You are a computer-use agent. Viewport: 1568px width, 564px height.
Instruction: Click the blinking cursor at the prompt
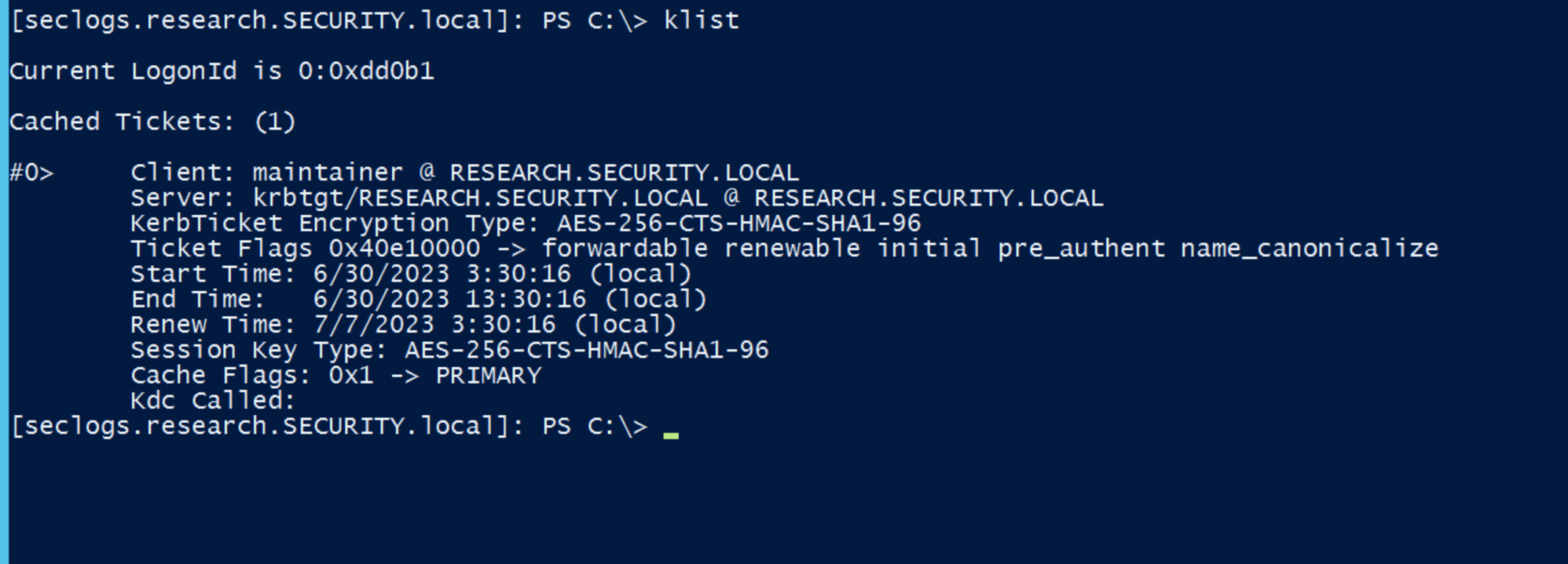click(x=670, y=434)
